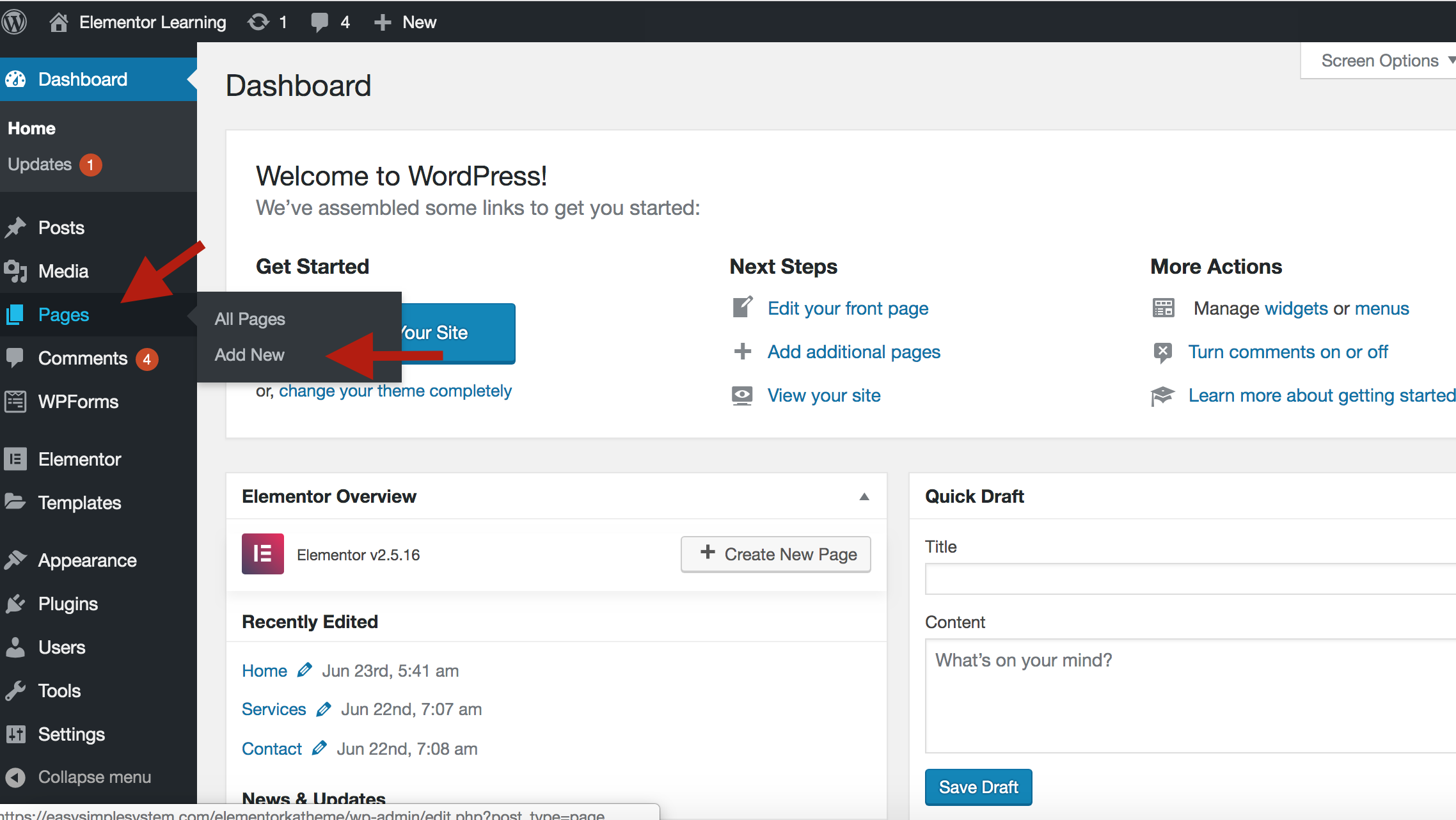The width and height of the screenshot is (1456, 820).
Task: Click the Create New Page button
Action: tap(775, 554)
